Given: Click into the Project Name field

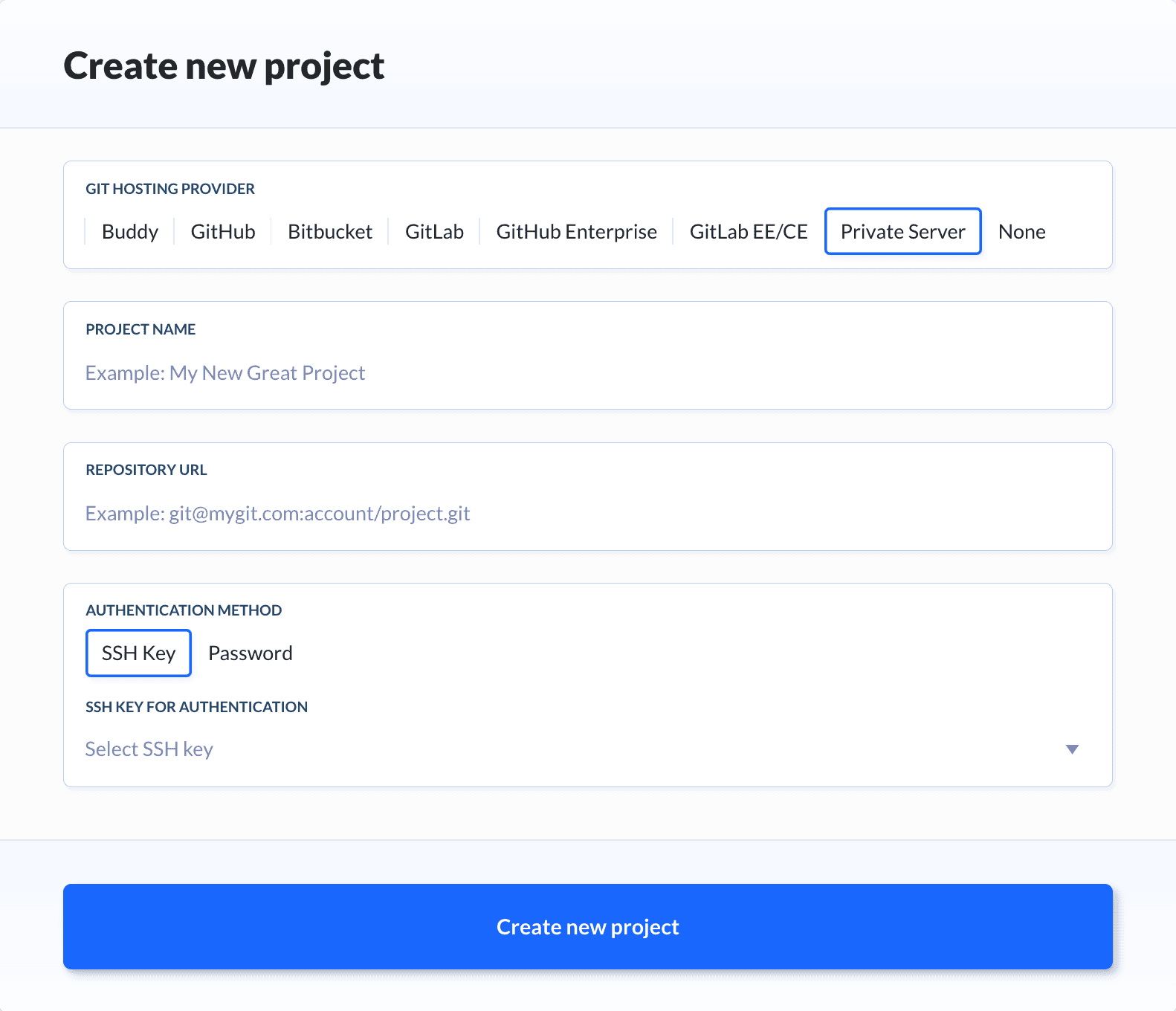Looking at the screenshot, I should point(520,372).
